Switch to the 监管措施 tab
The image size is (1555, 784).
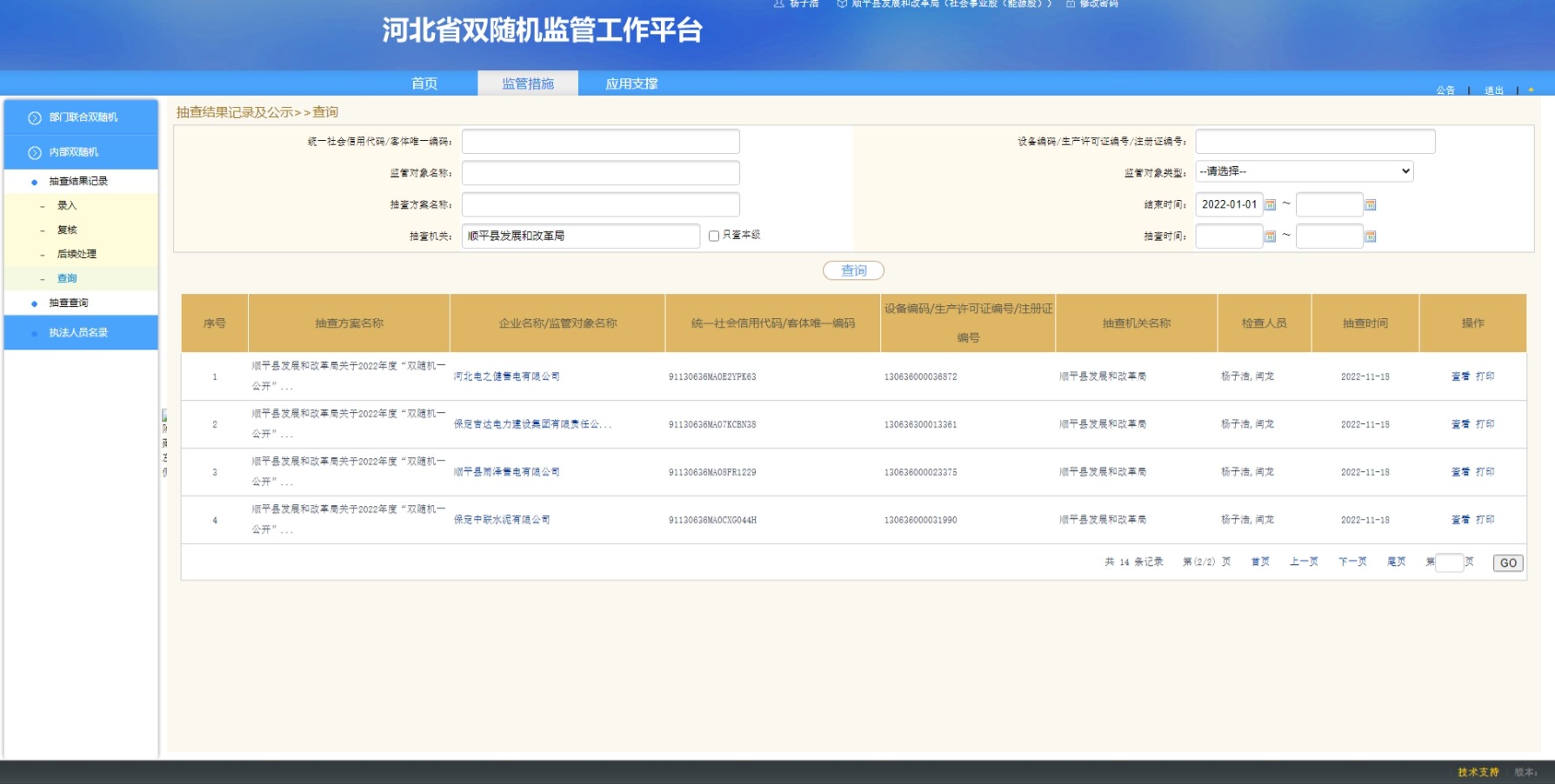click(x=528, y=83)
